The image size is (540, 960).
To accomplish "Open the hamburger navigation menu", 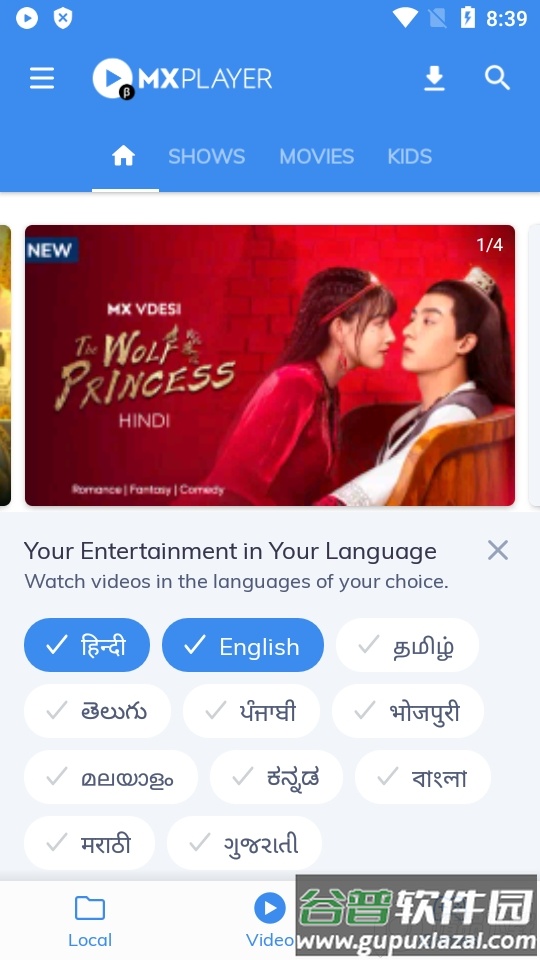I will tap(42, 78).
